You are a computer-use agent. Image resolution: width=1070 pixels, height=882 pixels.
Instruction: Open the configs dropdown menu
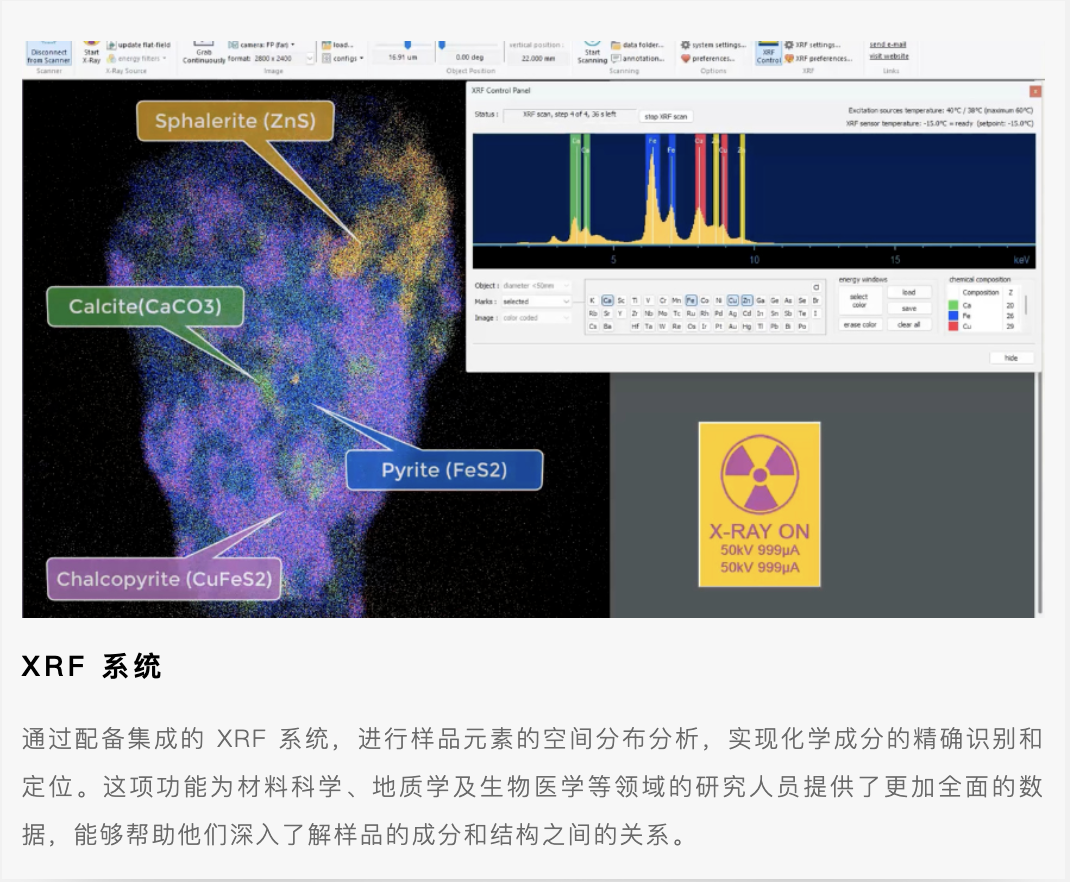(347, 59)
